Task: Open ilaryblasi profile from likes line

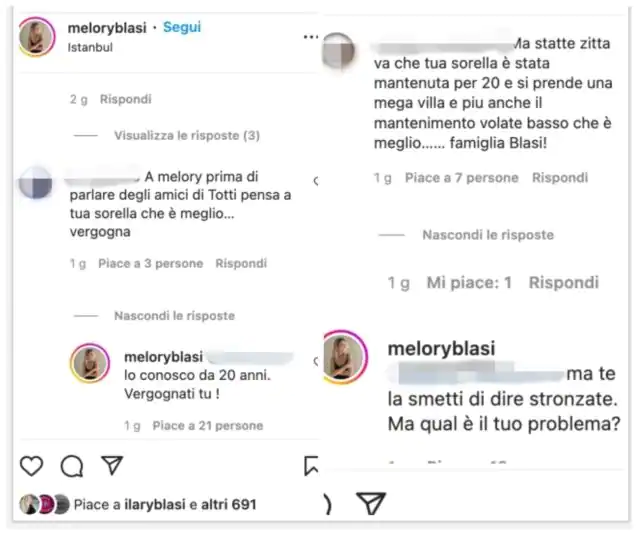Action: coord(155,504)
